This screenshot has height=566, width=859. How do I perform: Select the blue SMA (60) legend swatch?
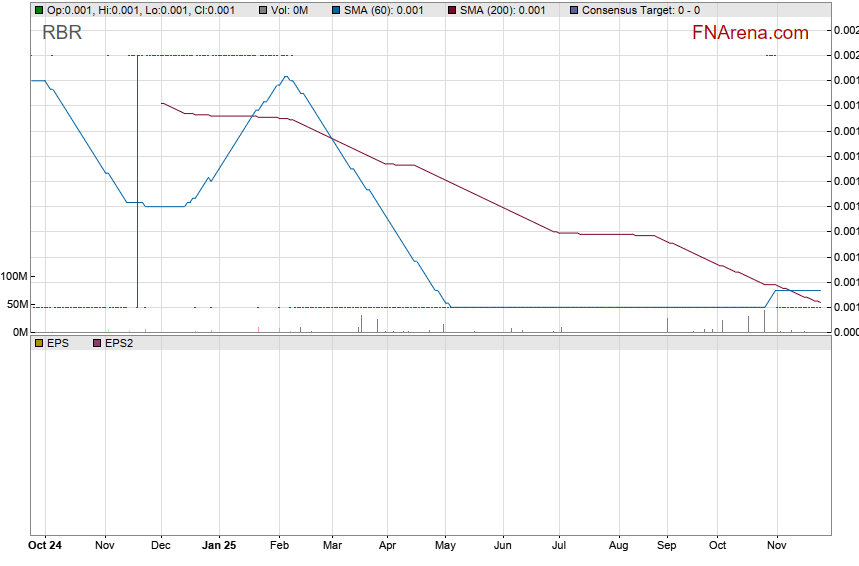pos(335,10)
